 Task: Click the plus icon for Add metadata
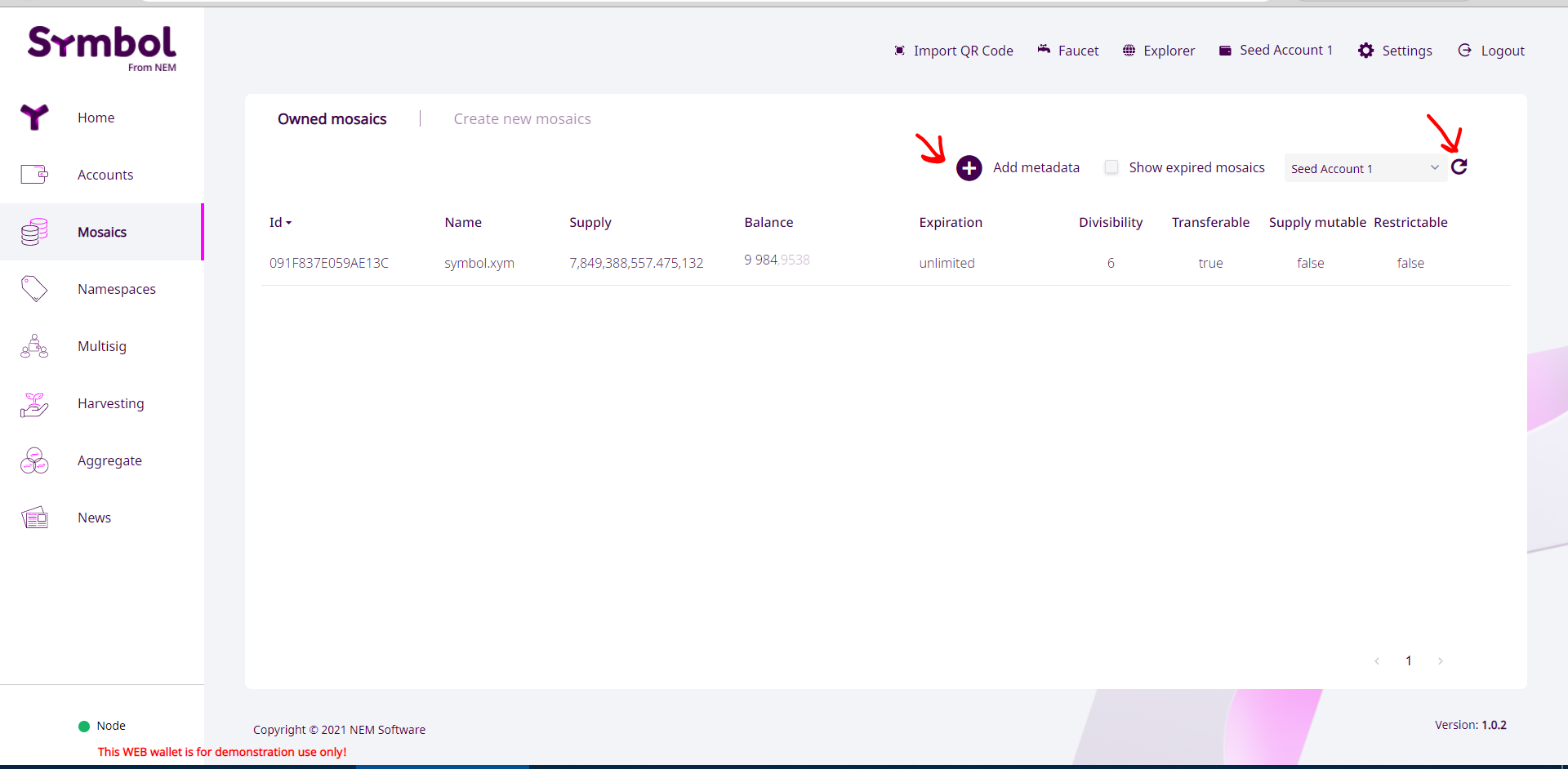[x=969, y=168]
